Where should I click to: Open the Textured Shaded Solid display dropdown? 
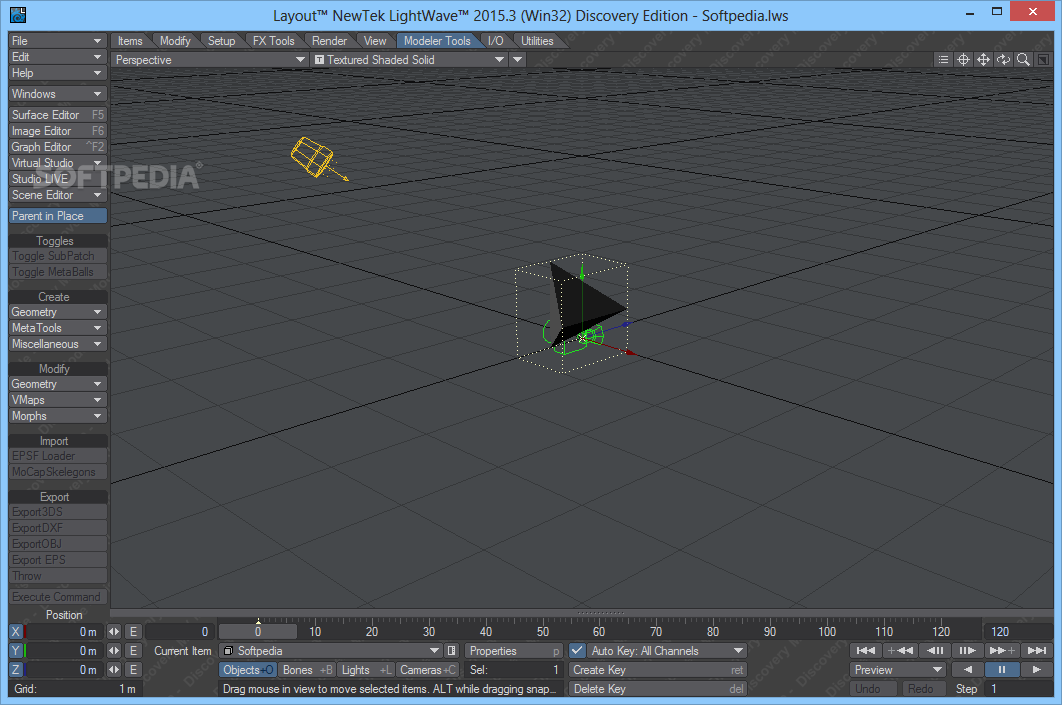click(409, 60)
